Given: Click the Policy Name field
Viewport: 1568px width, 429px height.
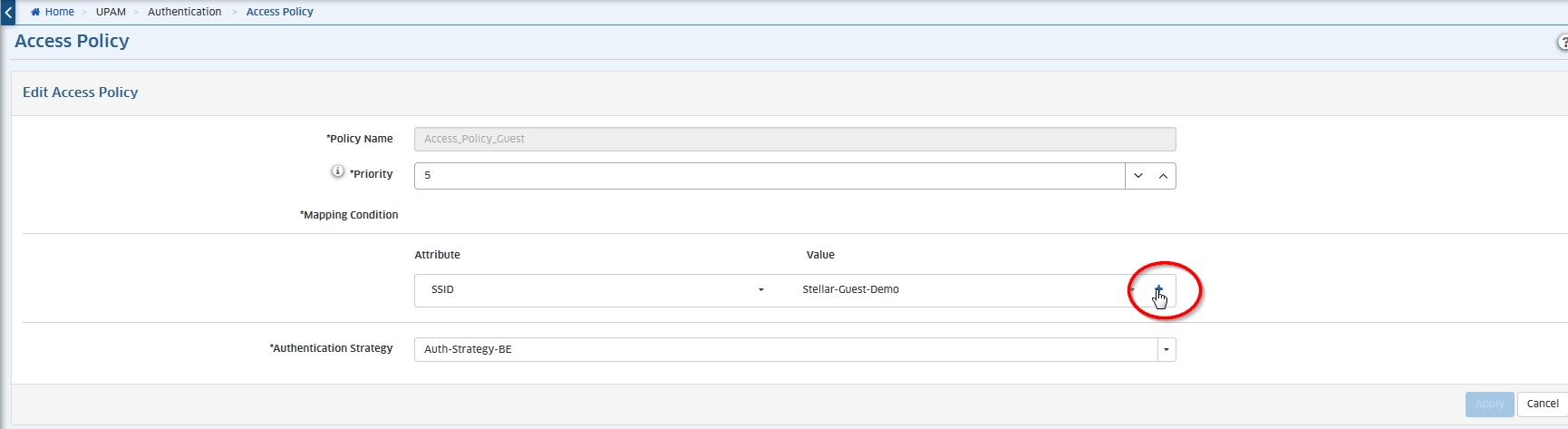Looking at the screenshot, I should point(794,139).
